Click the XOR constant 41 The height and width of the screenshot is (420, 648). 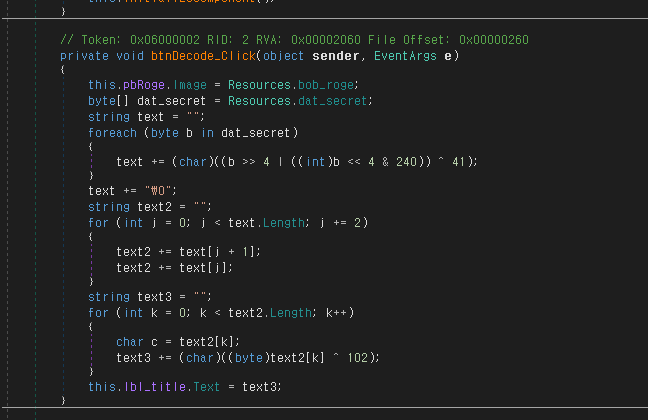point(458,162)
